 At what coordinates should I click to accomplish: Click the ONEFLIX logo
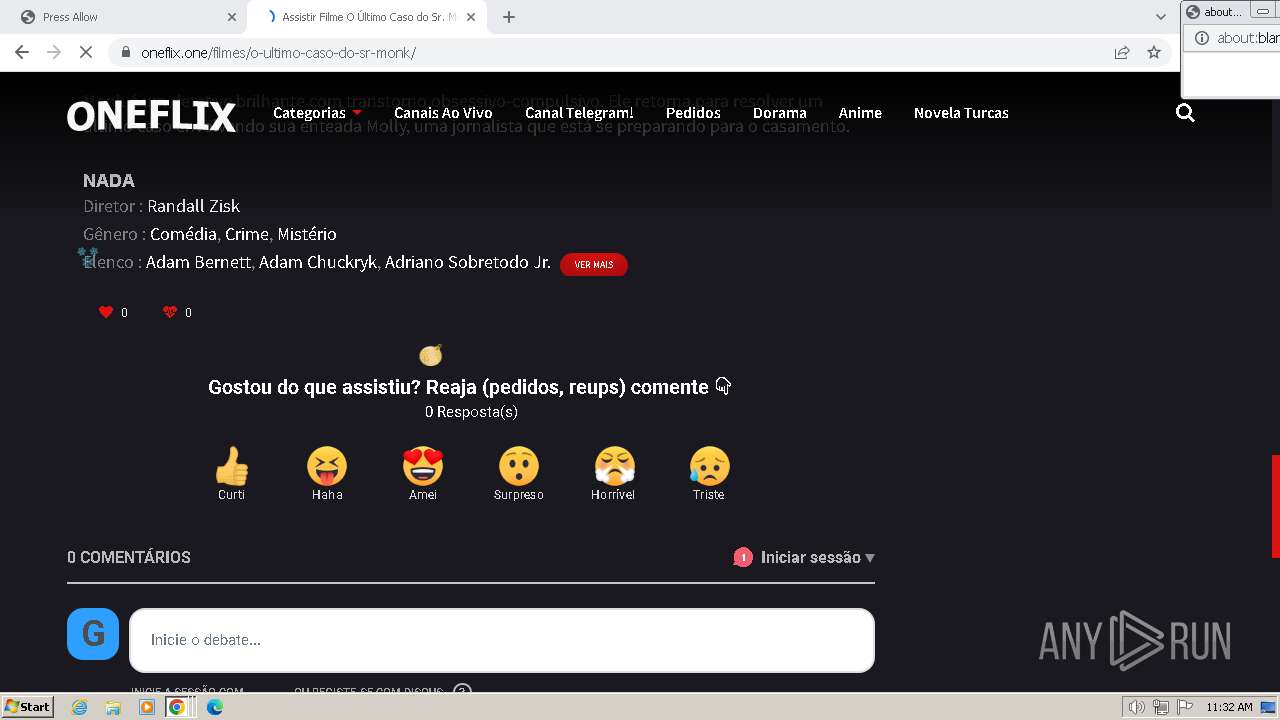(x=151, y=116)
